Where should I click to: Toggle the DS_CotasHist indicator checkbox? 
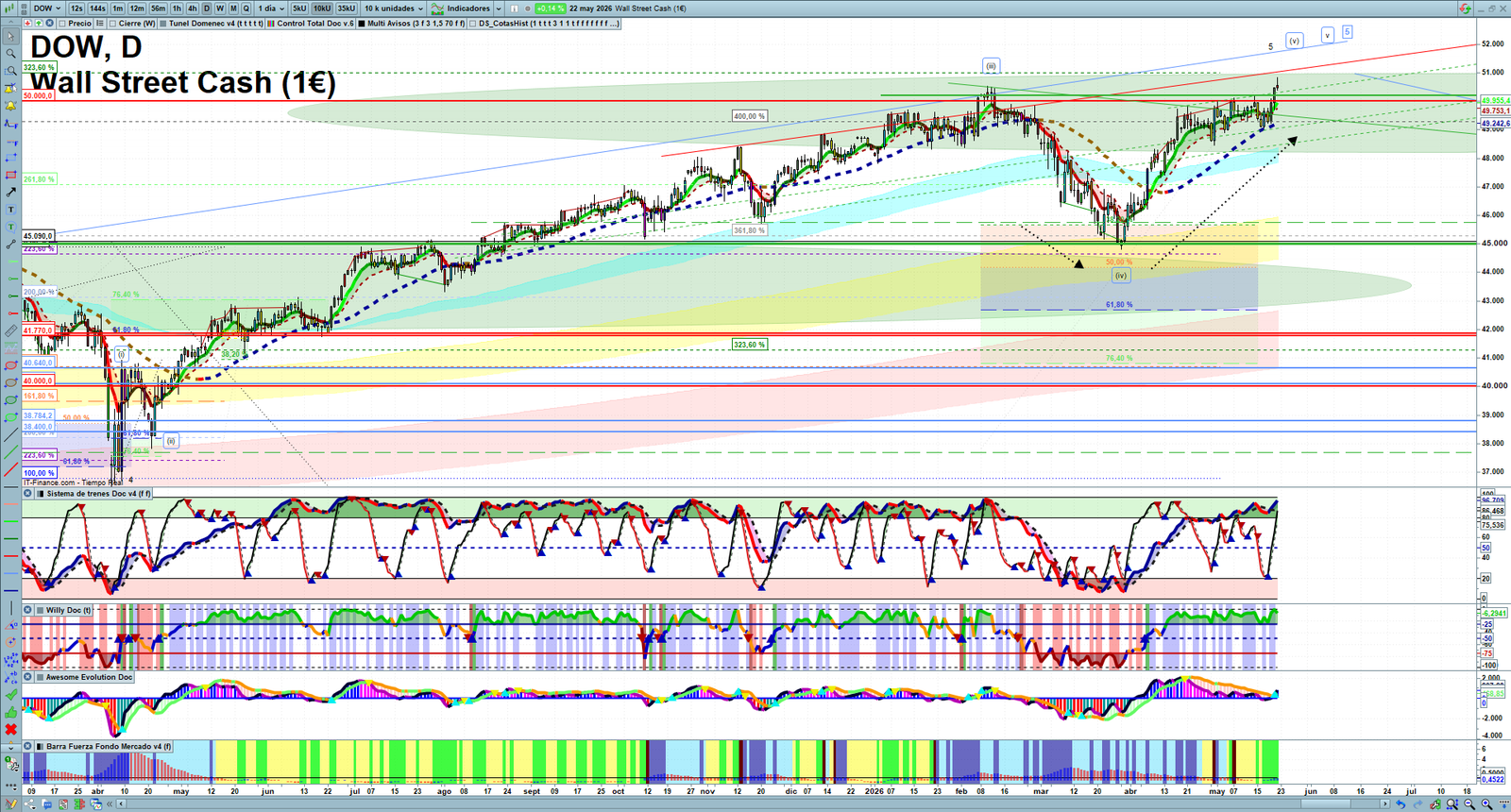click(472, 23)
